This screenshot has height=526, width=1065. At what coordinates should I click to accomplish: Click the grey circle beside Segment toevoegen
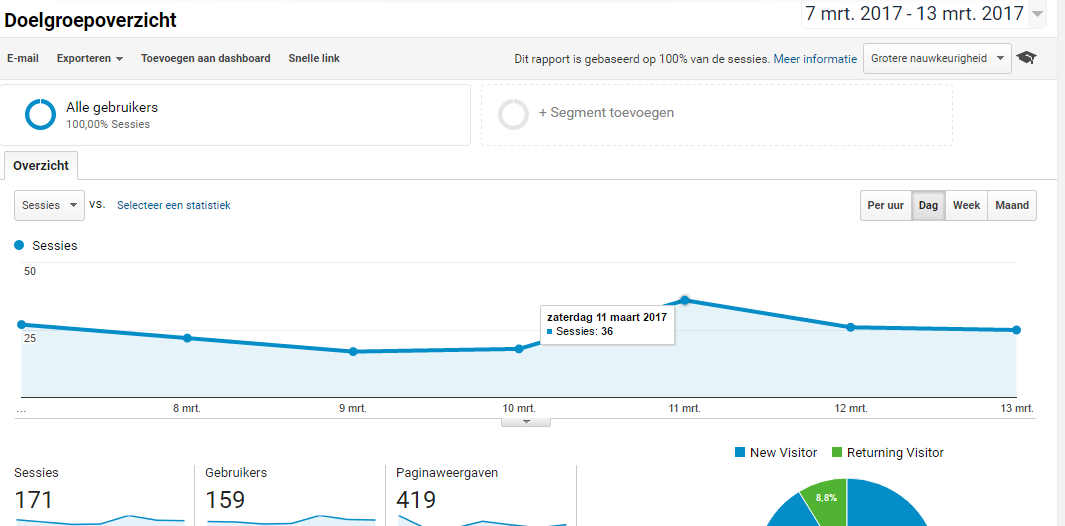point(513,114)
